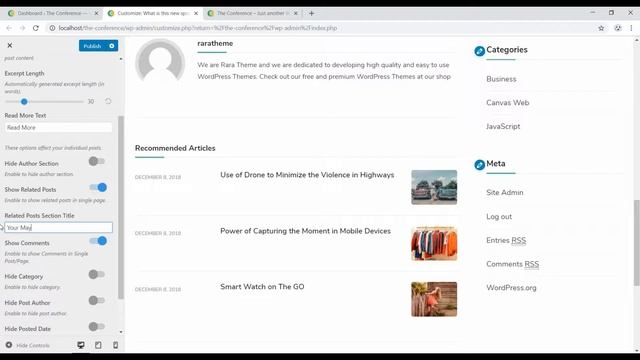Open article Use of Drone to Minimize the Violence
640x360 pixels.
click(x=307, y=175)
